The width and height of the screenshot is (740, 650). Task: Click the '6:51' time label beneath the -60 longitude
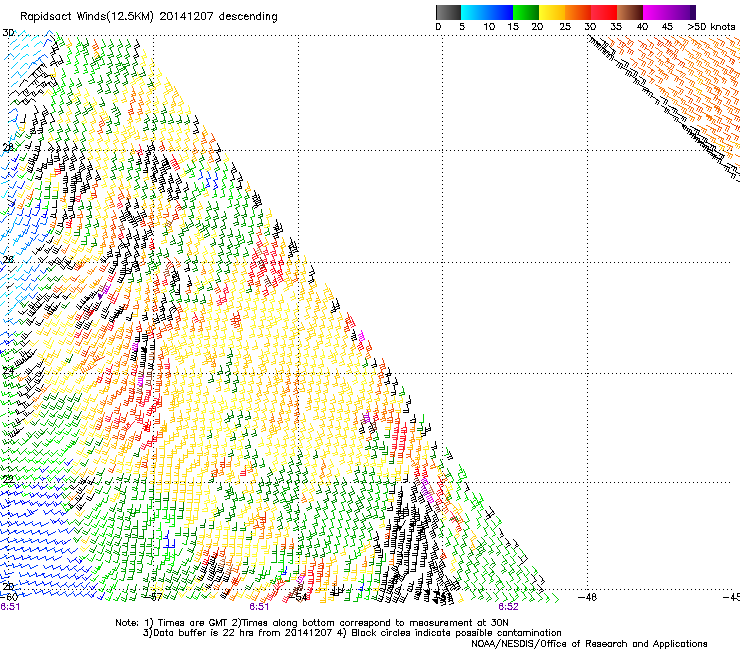[x=10, y=607]
